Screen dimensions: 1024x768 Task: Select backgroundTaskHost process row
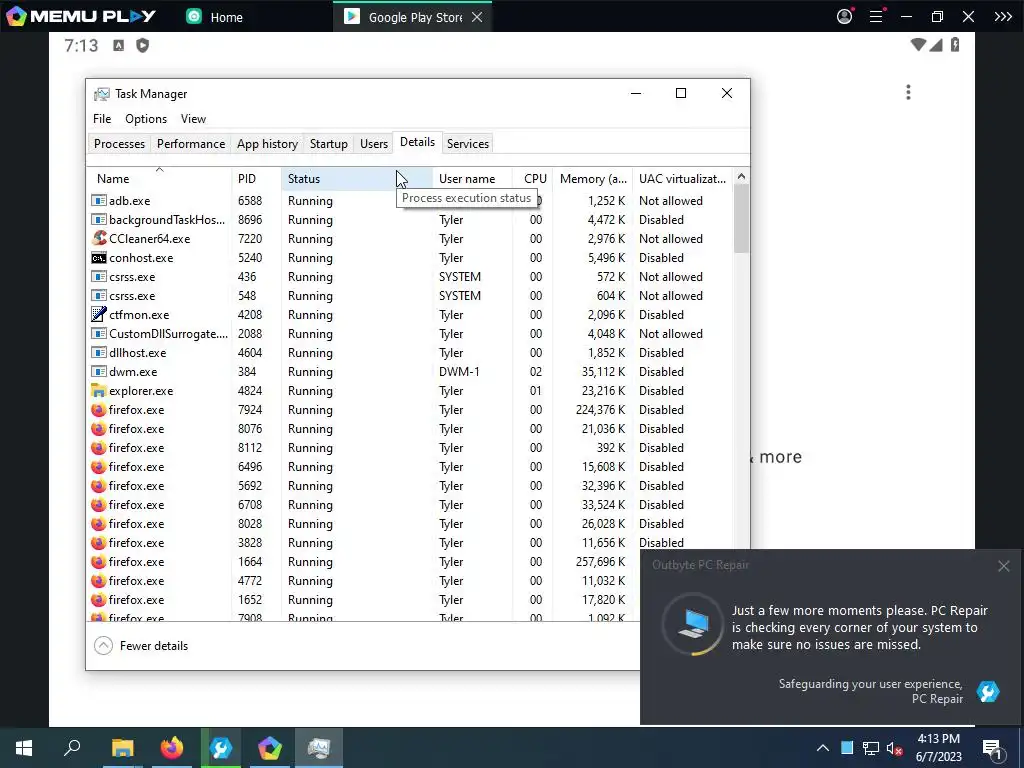tap(410, 219)
